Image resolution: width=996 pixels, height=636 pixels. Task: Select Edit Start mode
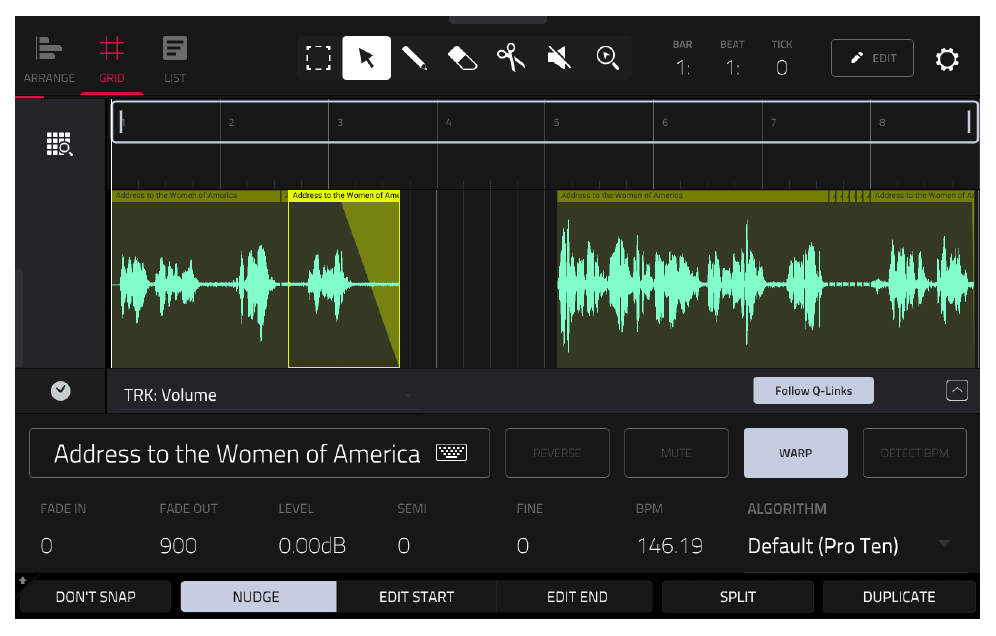coord(417,597)
